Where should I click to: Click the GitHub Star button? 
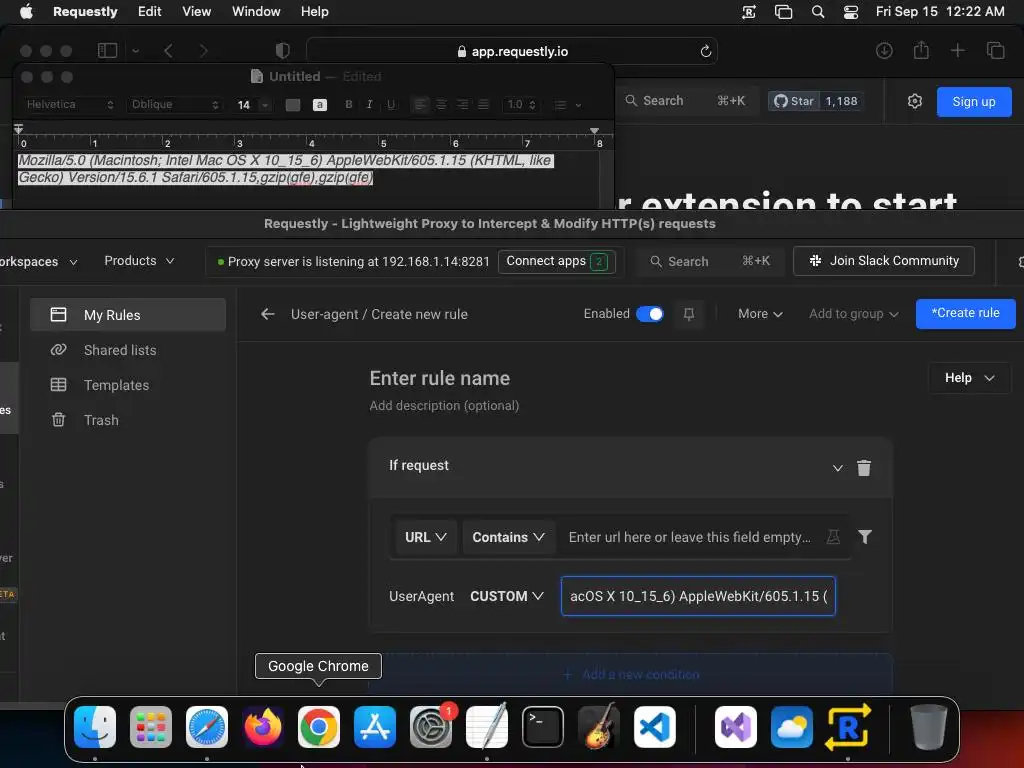pos(793,101)
